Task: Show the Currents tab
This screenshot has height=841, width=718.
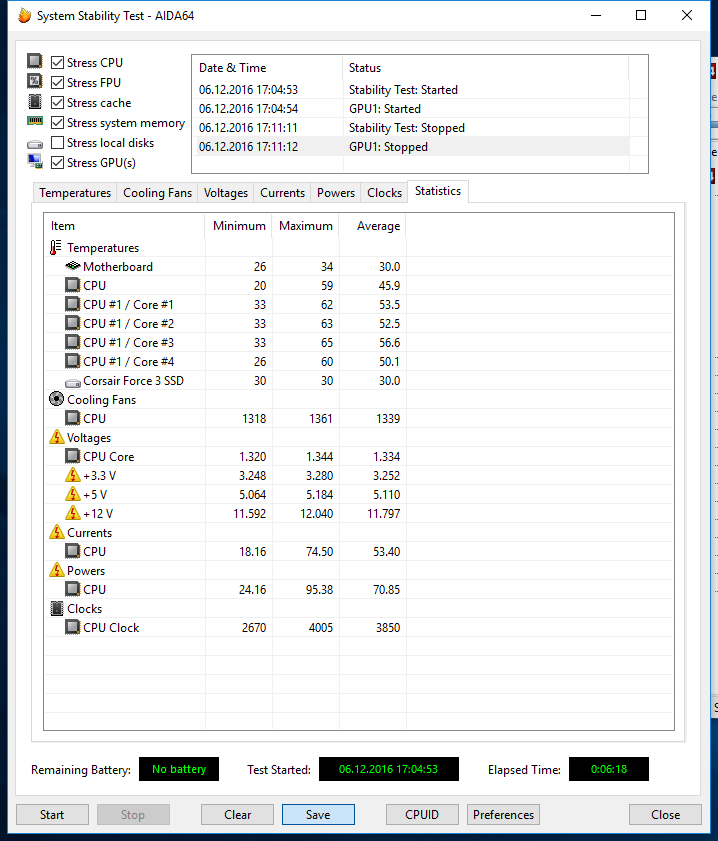Action: (282, 193)
